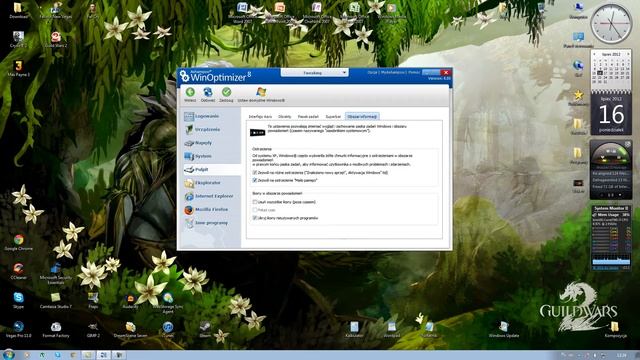Go to previous month in calendar gadget
Viewport: 640px width, 360px height.
coord(594,54)
